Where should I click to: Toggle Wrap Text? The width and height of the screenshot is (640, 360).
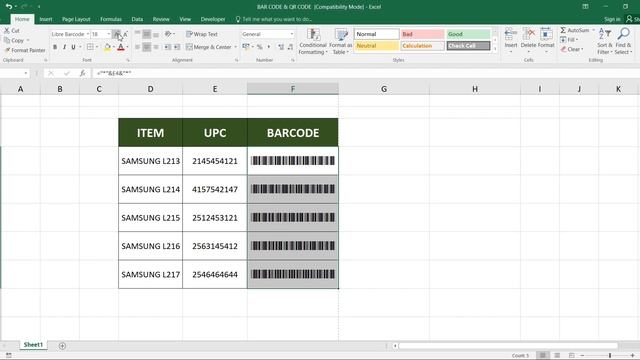click(202, 34)
